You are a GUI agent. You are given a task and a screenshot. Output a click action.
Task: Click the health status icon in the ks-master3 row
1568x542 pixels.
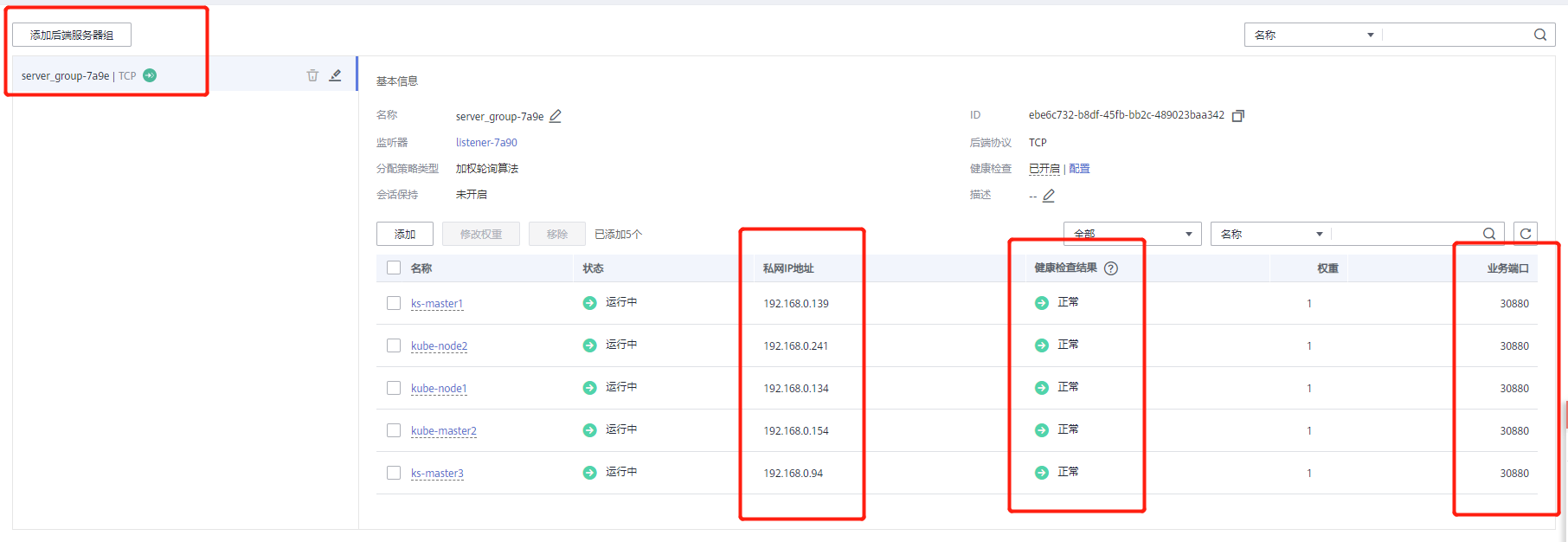click(1042, 473)
